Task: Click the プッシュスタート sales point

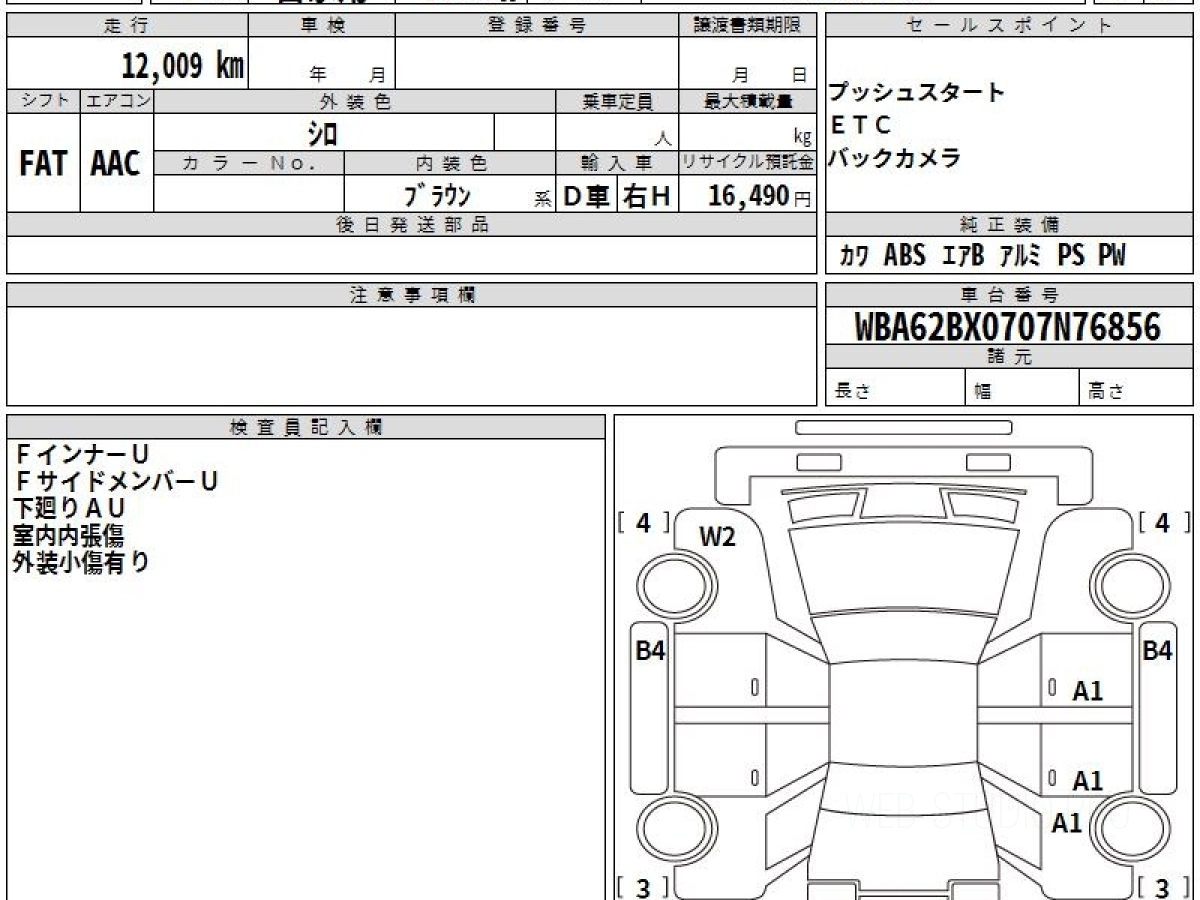Action: point(917,93)
